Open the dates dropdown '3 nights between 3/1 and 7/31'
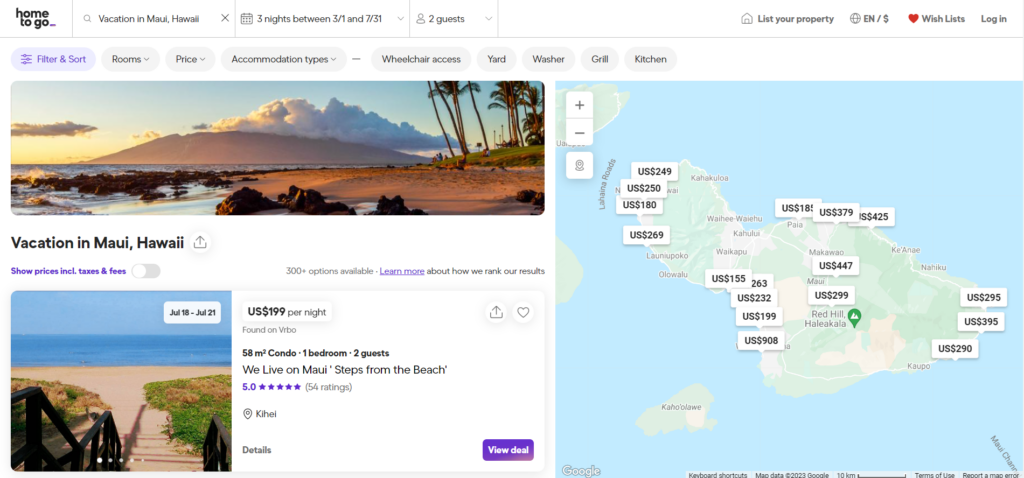This screenshot has width=1024, height=478. (x=323, y=19)
